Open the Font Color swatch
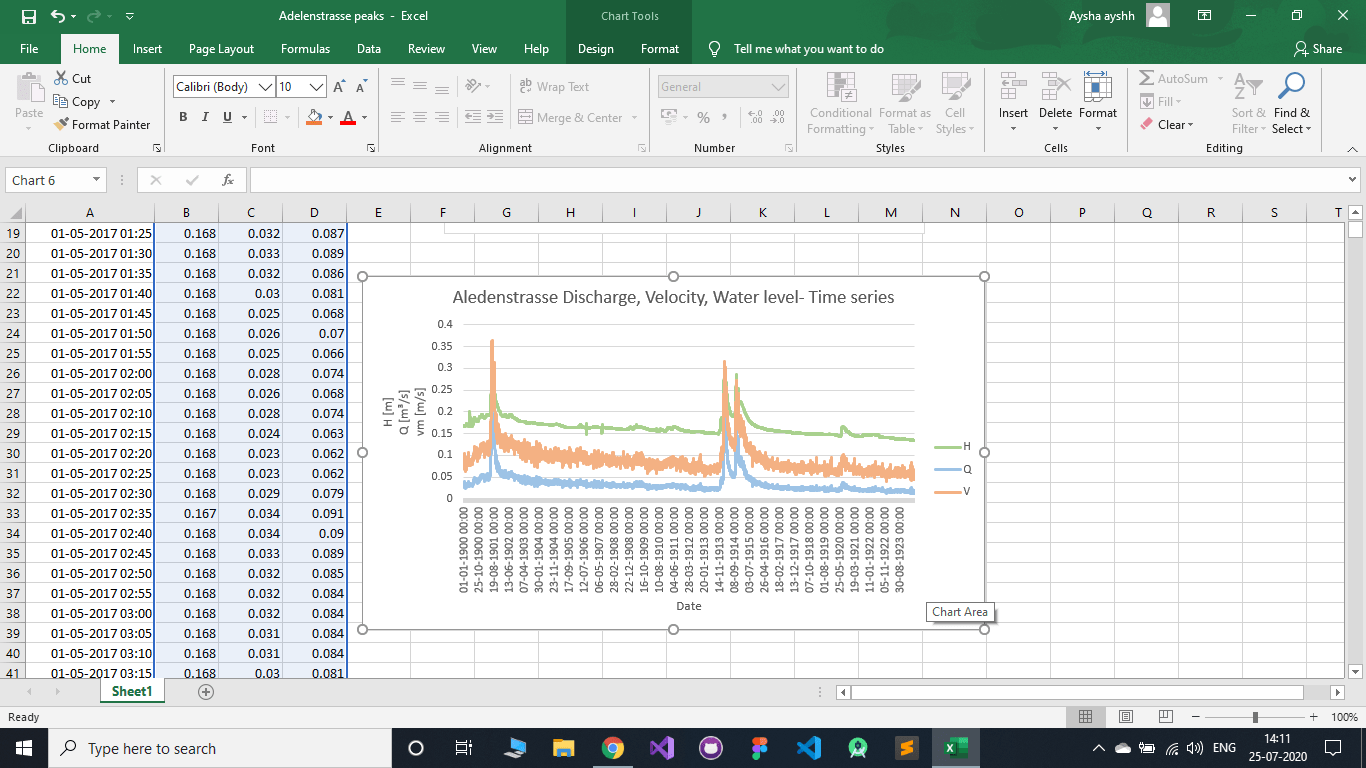Screen dimensions: 1366x768 tap(347, 117)
